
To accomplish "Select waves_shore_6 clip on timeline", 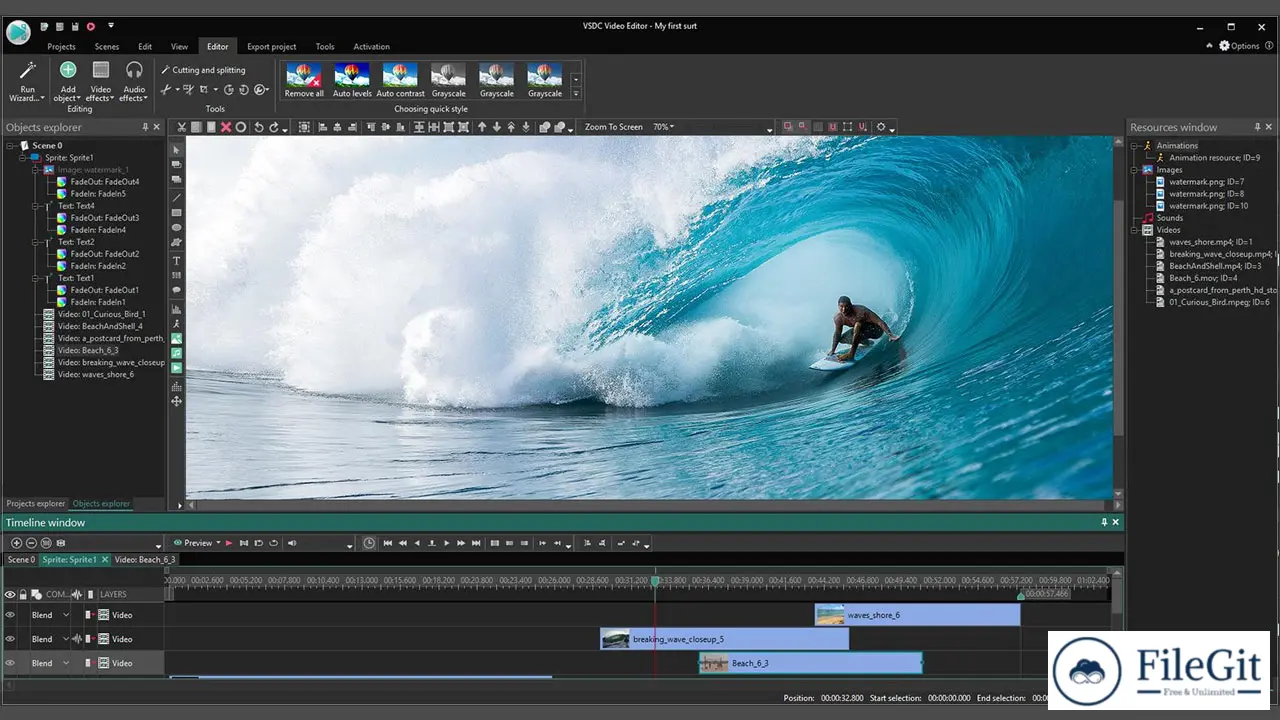I will click(917, 615).
